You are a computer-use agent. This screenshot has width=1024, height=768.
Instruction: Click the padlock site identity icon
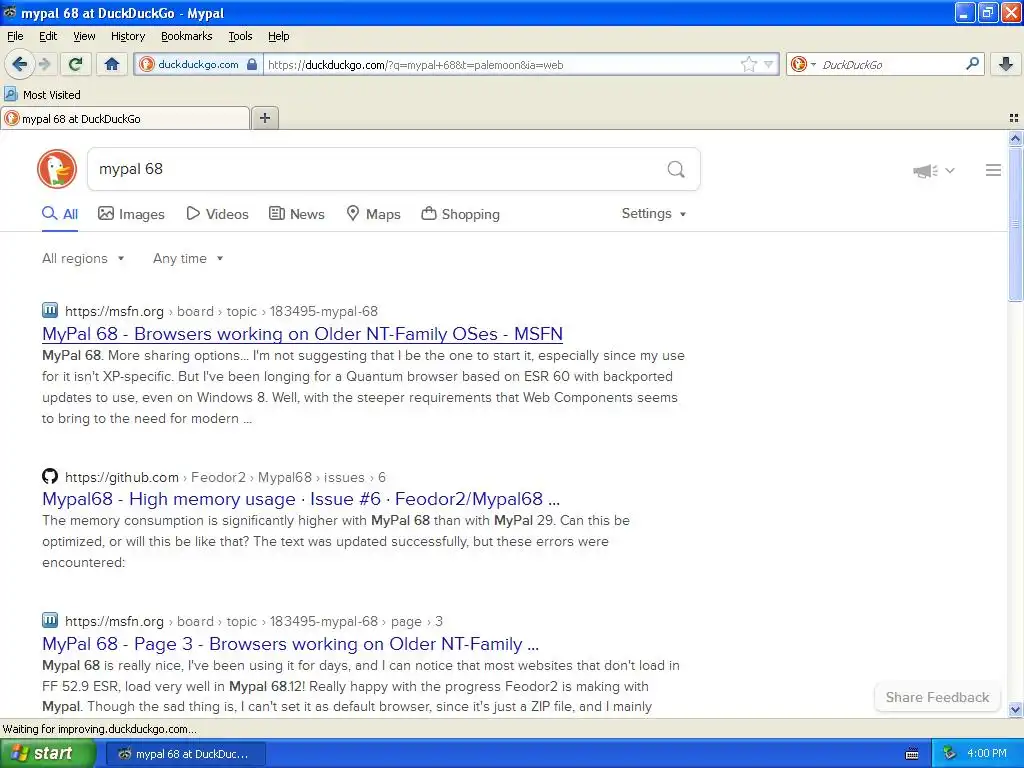(x=251, y=64)
